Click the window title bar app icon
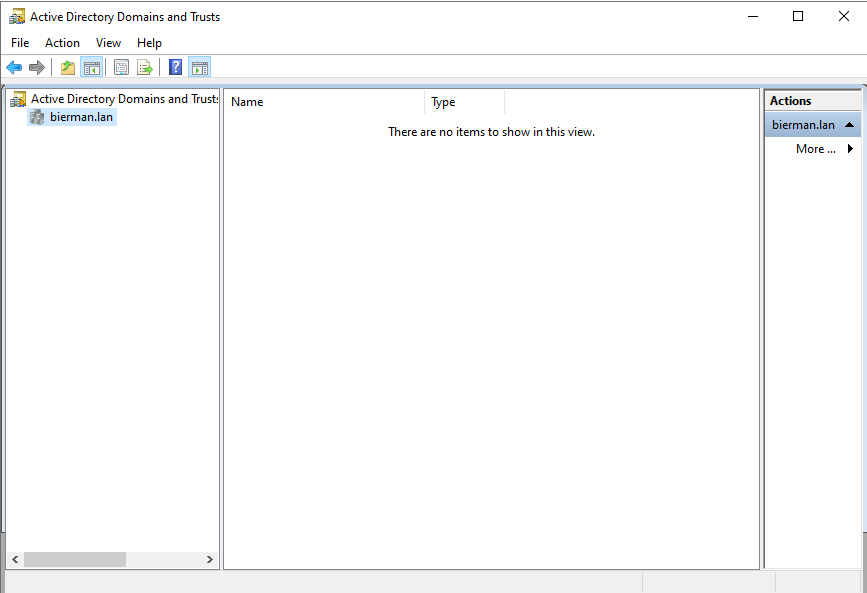This screenshot has width=867, height=593. (x=17, y=17)
